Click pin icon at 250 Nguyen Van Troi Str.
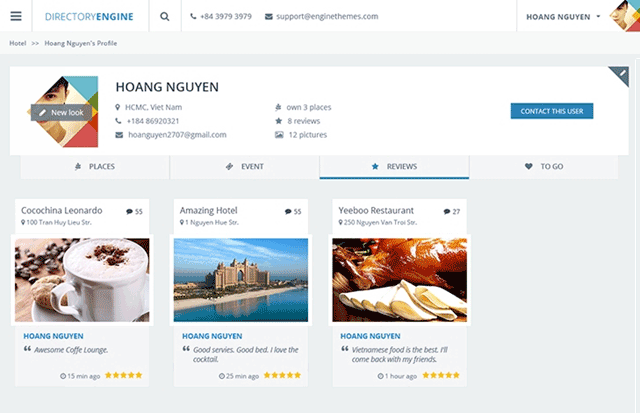640x413 pixels. [340, 222]
